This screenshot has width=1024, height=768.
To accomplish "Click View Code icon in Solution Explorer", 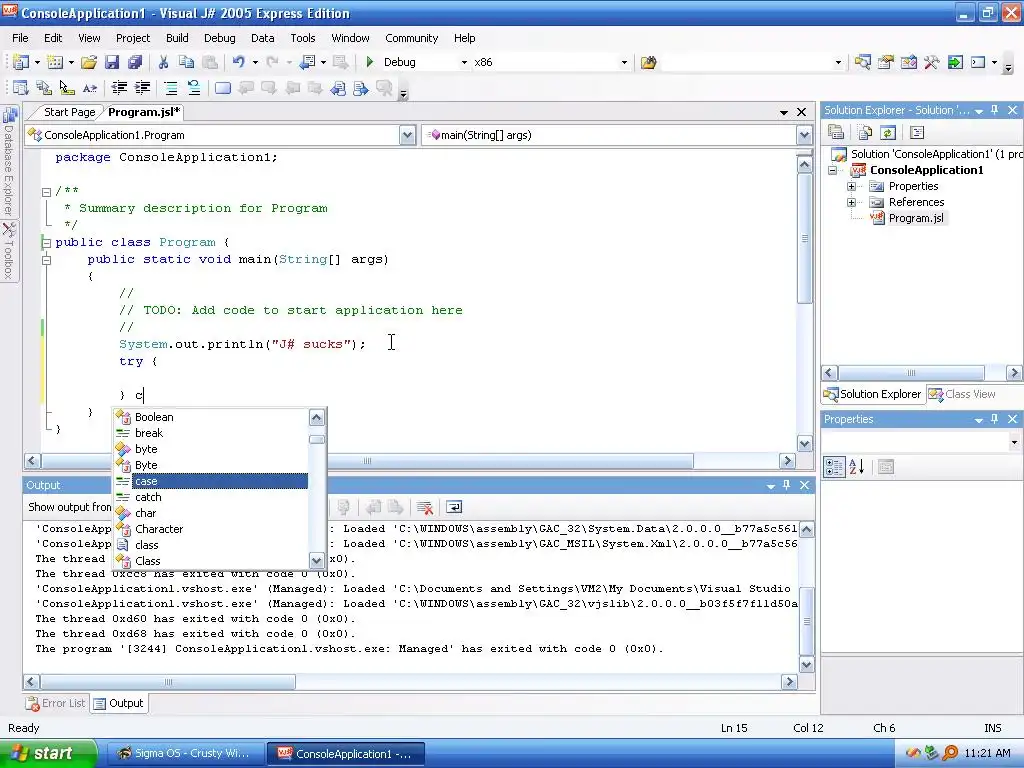I will (917, 133).
